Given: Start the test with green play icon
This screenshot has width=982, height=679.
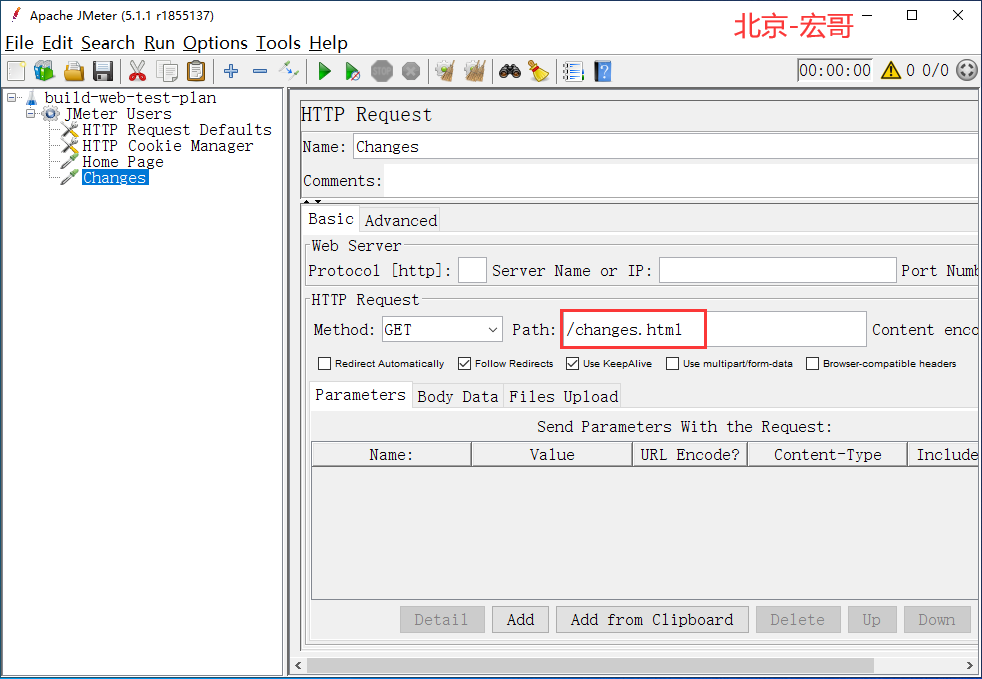Looking at the screenshot, I should (324, 71).
